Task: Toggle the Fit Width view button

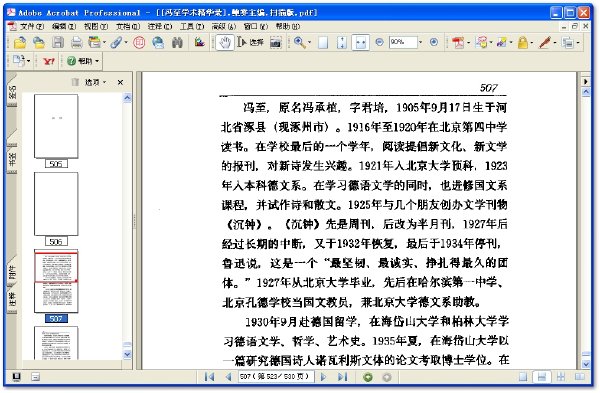Action: [360, 42]
